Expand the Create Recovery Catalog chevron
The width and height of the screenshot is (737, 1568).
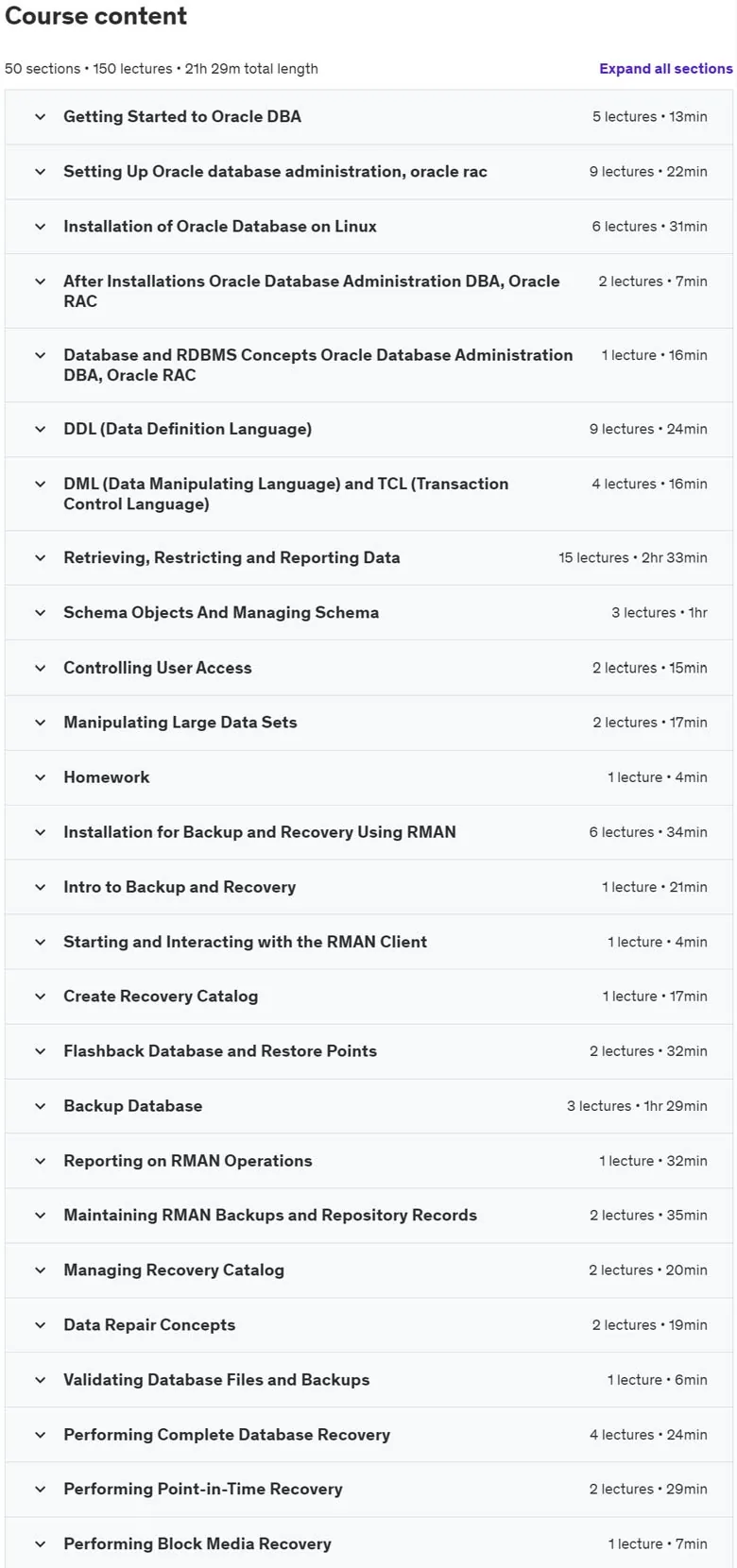[x=40, y=997]
